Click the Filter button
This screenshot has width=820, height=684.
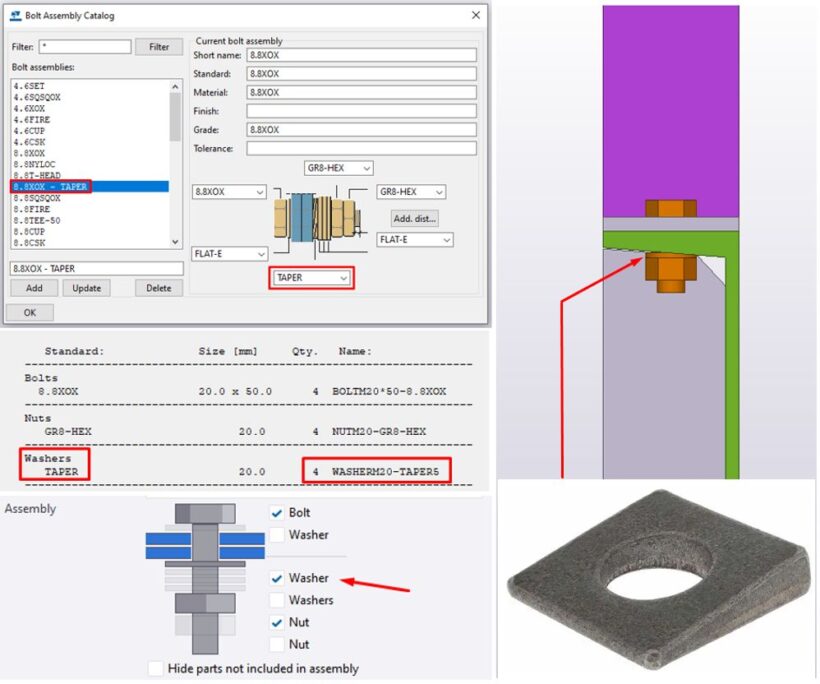[x=158, y=46]
